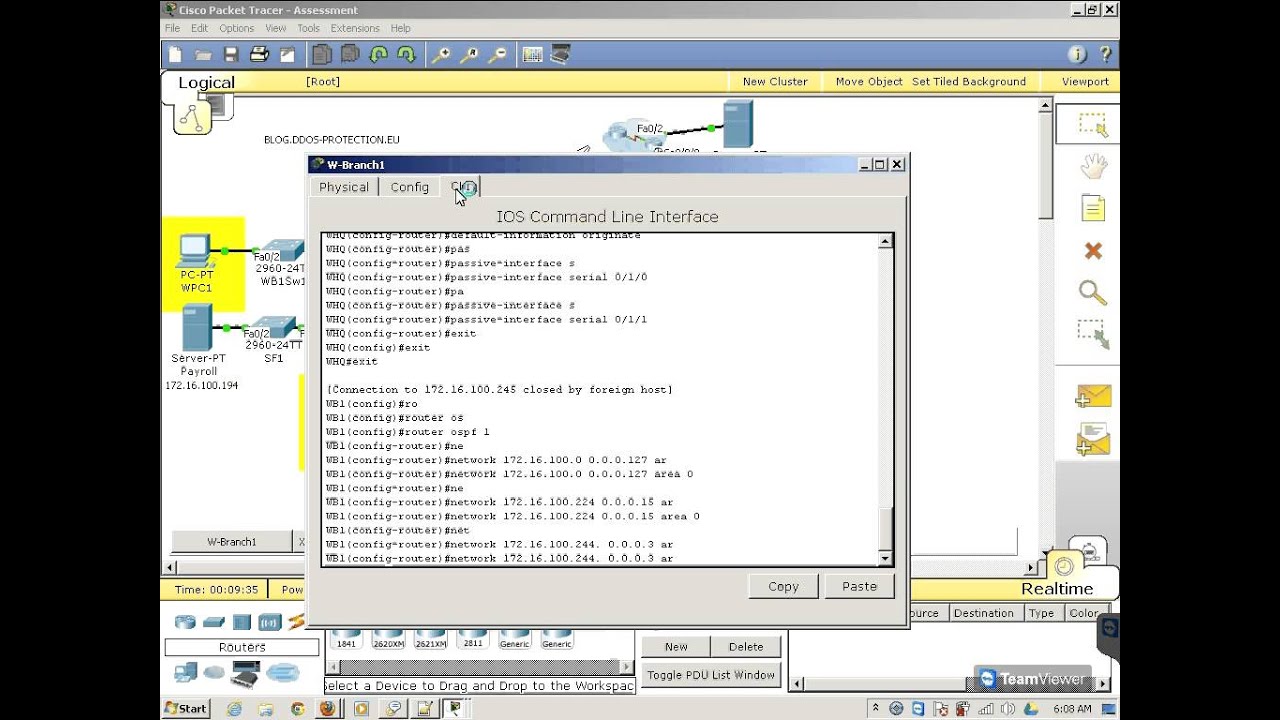Click the Print toolbar icon

(x=259, y=55)
